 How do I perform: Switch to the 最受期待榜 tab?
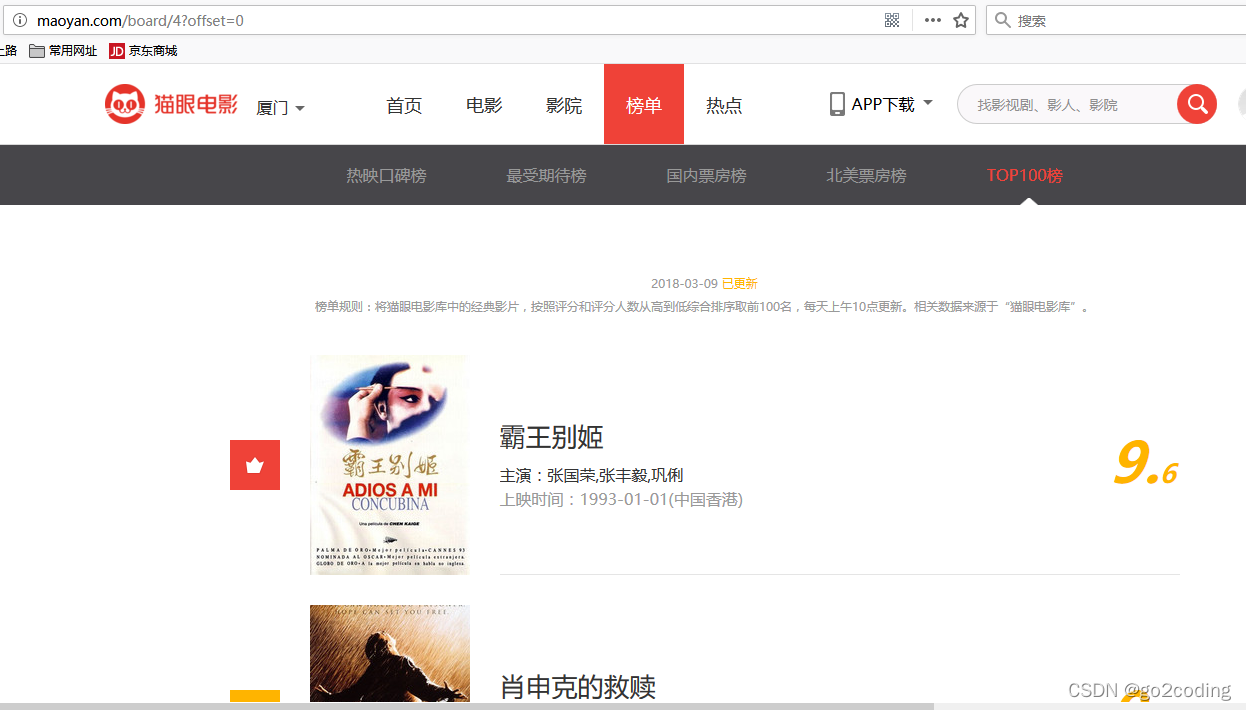(x=546, y=176)
